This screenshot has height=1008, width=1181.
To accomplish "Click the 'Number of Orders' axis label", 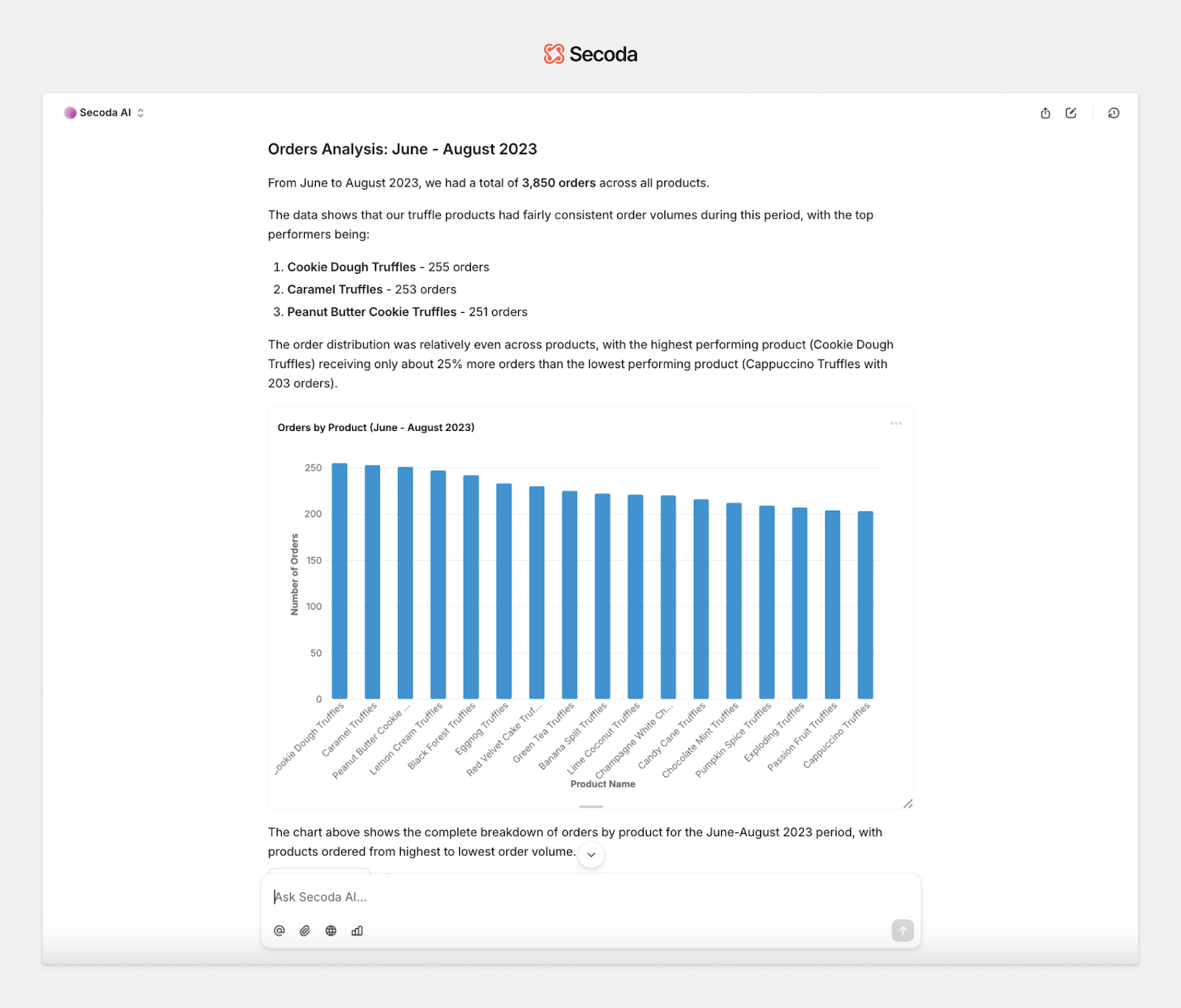I will 295,574.
